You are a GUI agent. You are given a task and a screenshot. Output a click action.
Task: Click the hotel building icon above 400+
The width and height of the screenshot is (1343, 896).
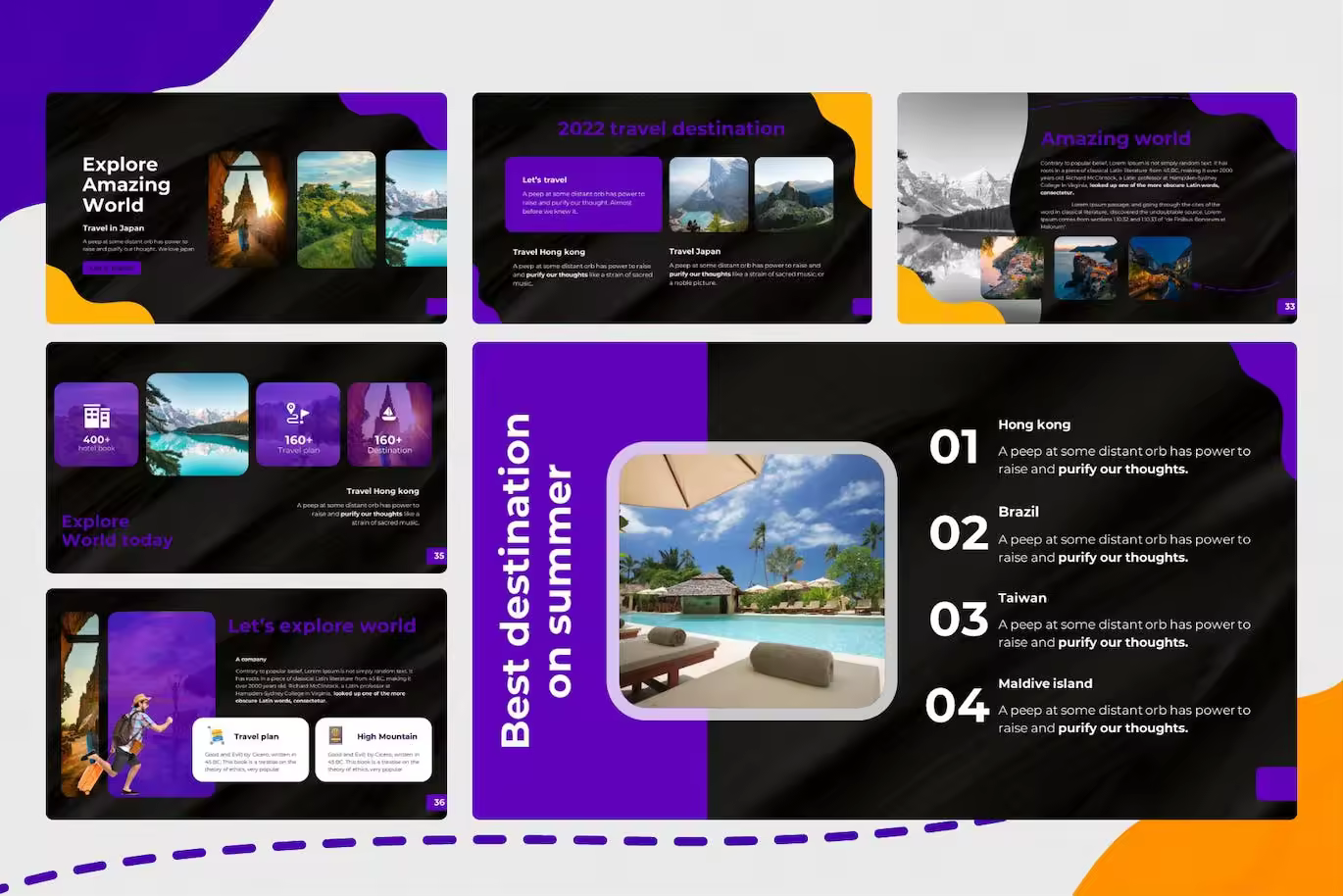[96, 417]
